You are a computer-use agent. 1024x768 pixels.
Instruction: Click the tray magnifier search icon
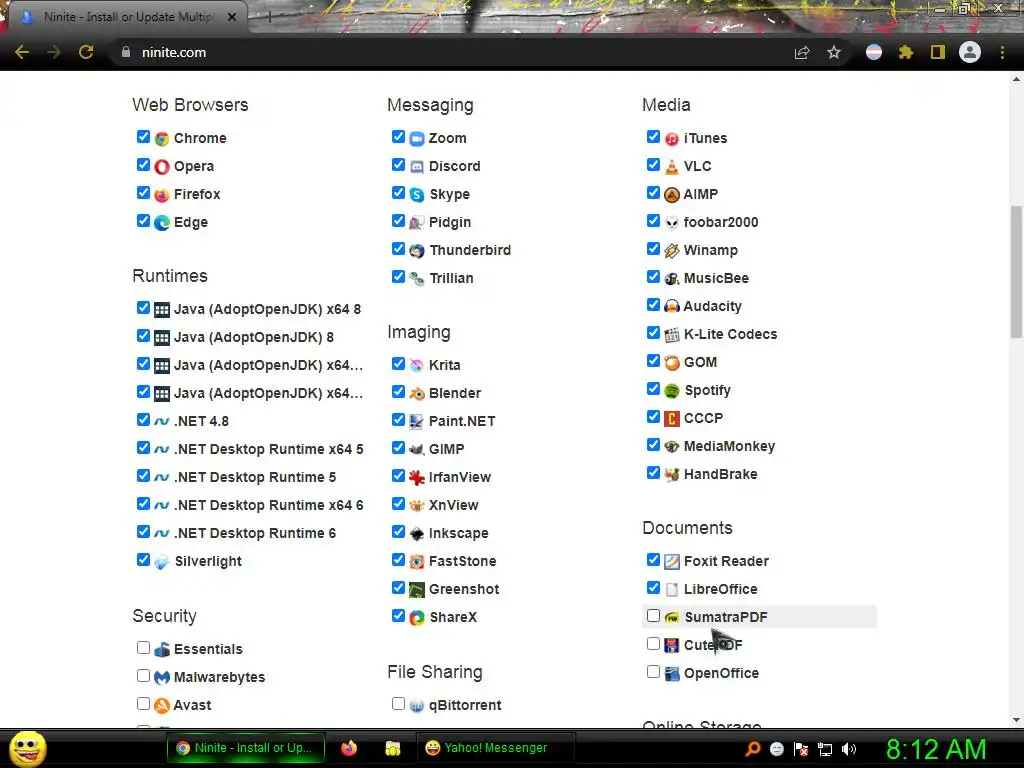tap(752, 749)
